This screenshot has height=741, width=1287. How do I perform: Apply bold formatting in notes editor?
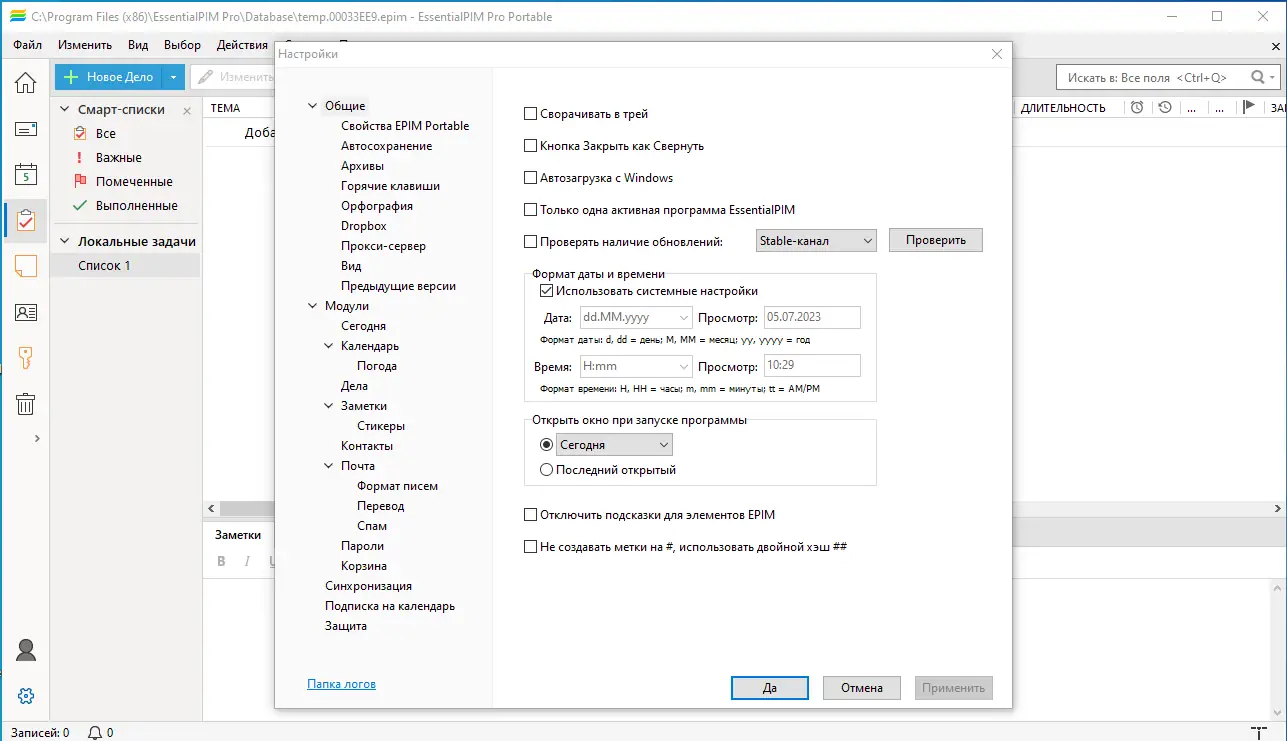click(x=222, y=562)
